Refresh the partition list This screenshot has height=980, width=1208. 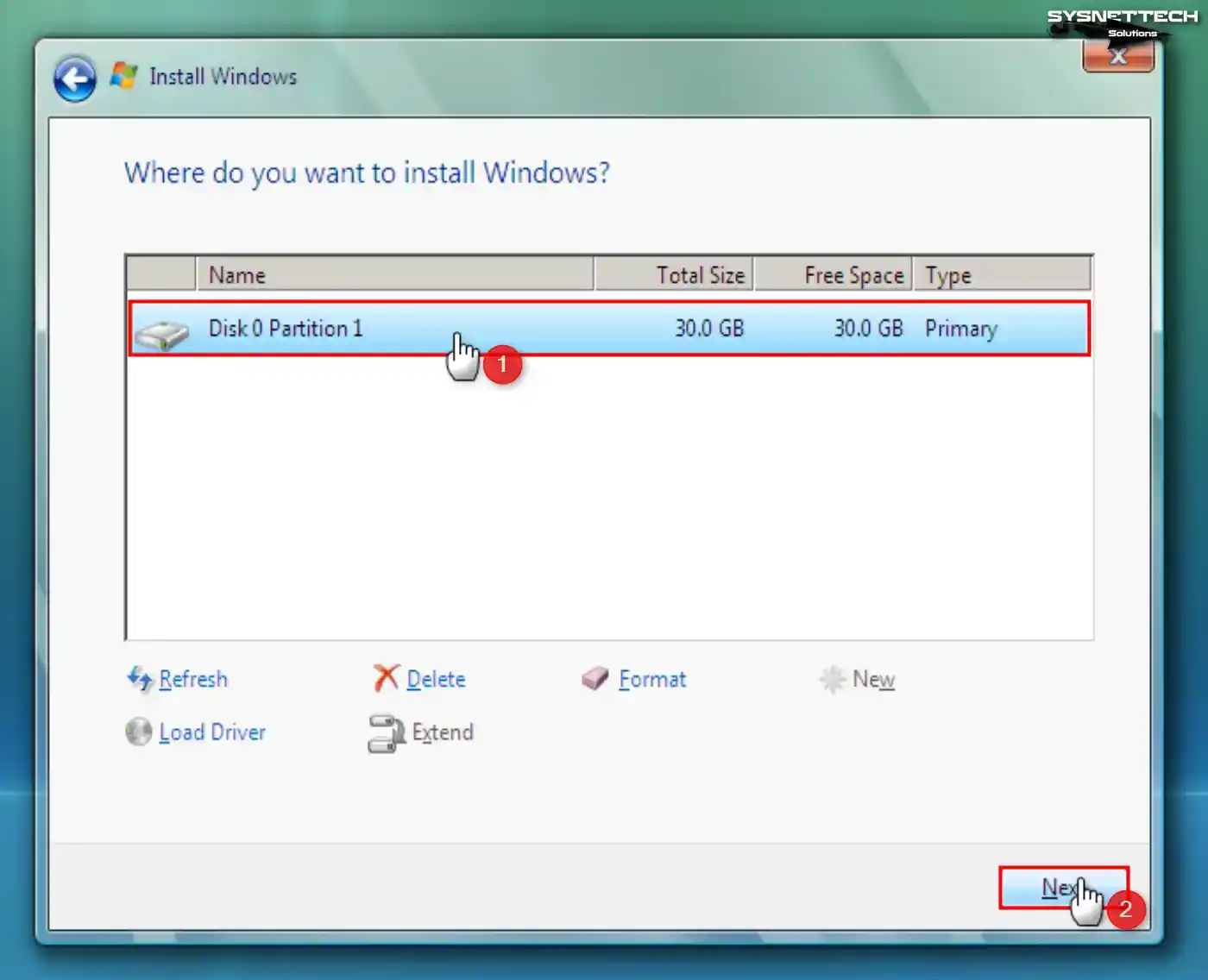[193, 680]
